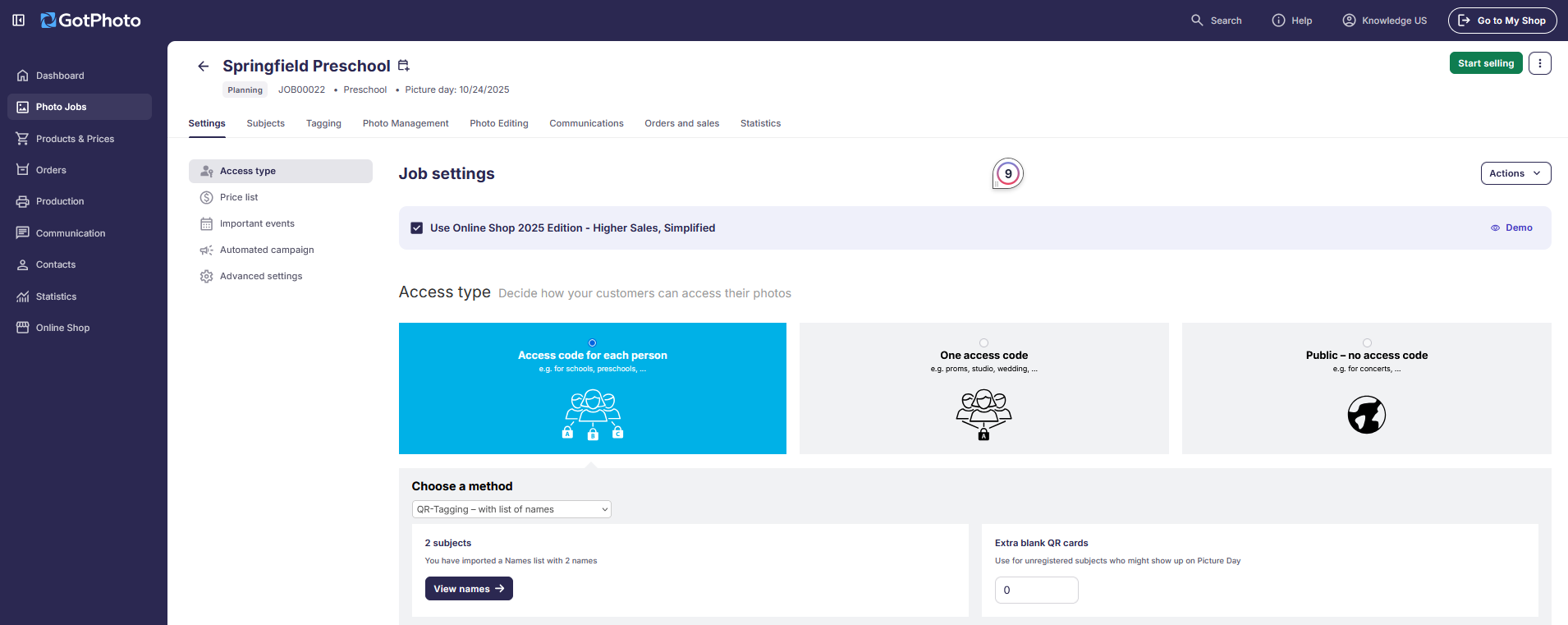Image resolution: width=1568 pixels, height=625 pixels.
Task: Open the Actions dropdown
Action: 1515,173
